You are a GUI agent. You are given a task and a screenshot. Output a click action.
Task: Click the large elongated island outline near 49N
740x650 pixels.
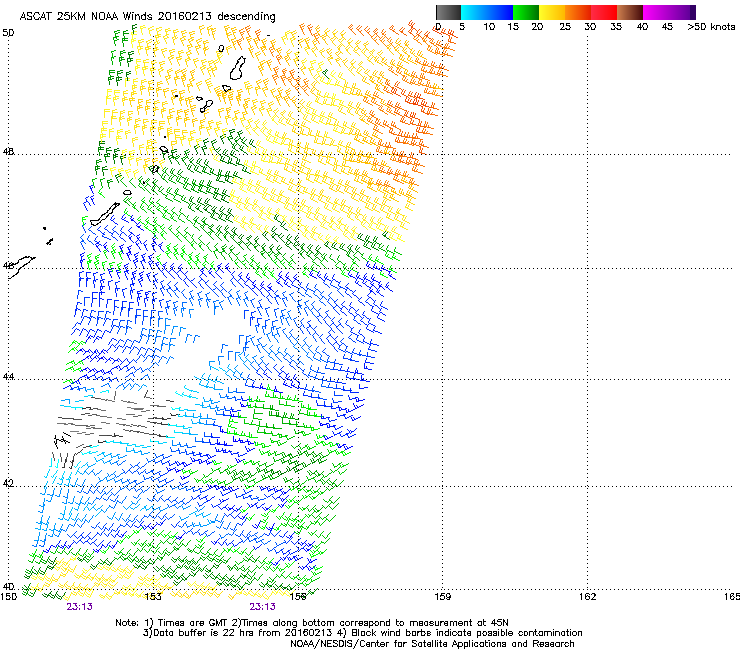(238, 68)
